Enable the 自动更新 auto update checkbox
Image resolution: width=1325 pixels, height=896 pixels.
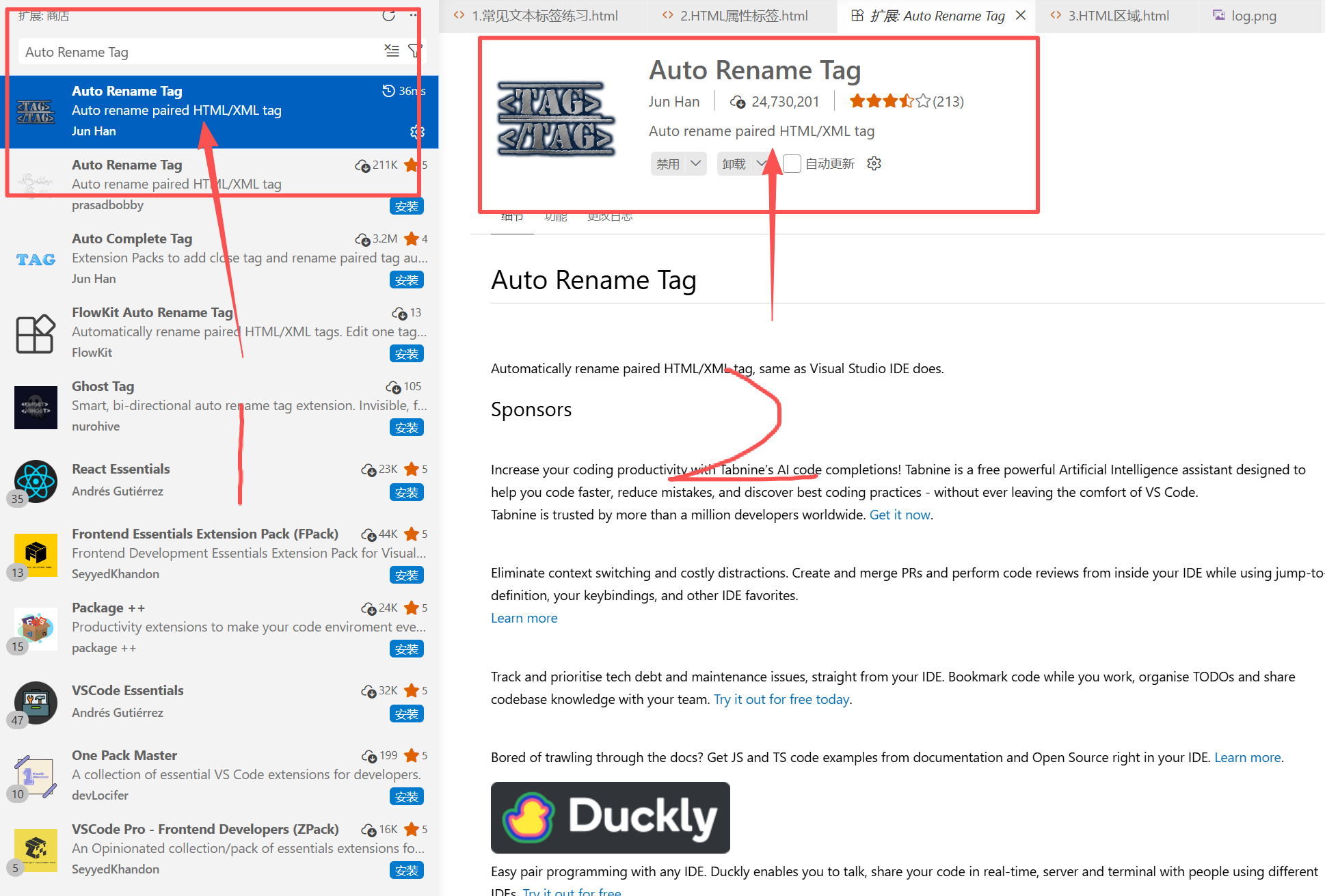click(792, 163)
